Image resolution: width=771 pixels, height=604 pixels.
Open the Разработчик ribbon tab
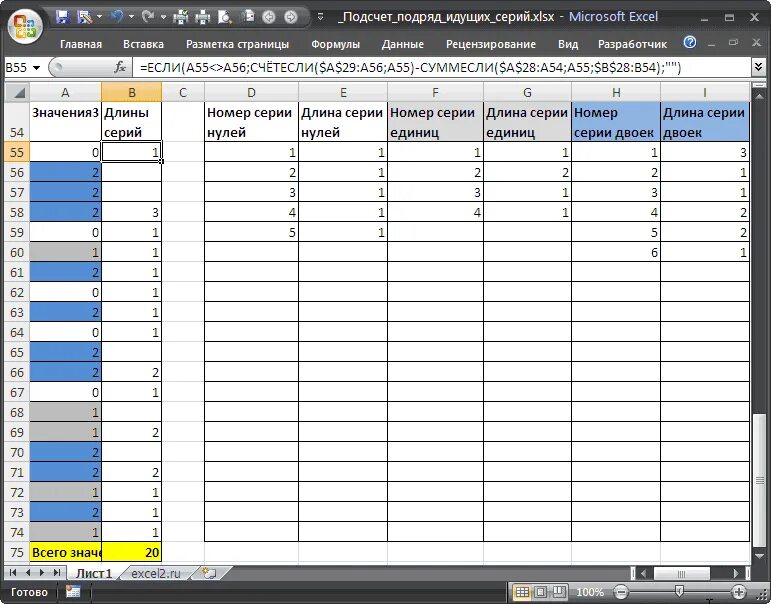[x=632, y=44]
